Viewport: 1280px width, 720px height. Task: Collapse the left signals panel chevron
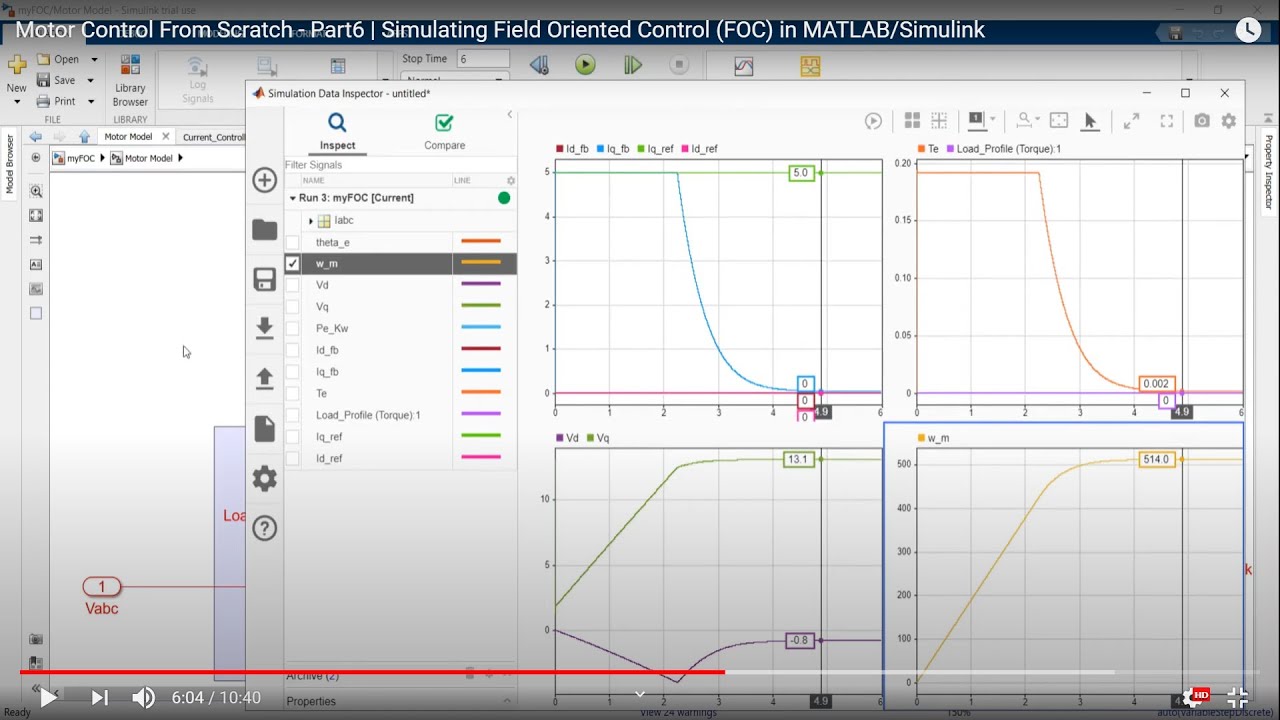click(510, 115)
